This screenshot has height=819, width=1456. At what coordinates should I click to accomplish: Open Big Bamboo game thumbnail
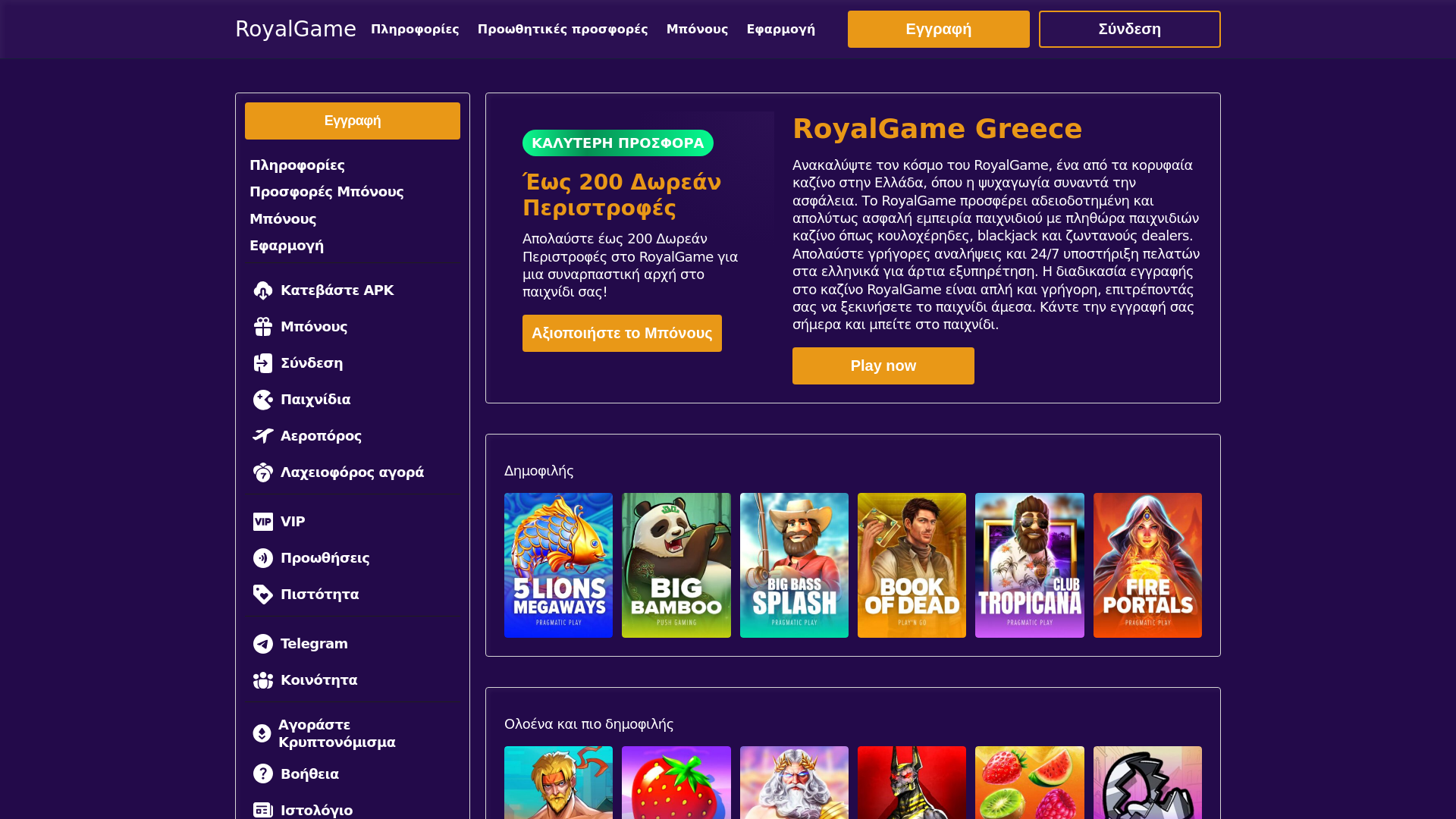click(676, 565)
